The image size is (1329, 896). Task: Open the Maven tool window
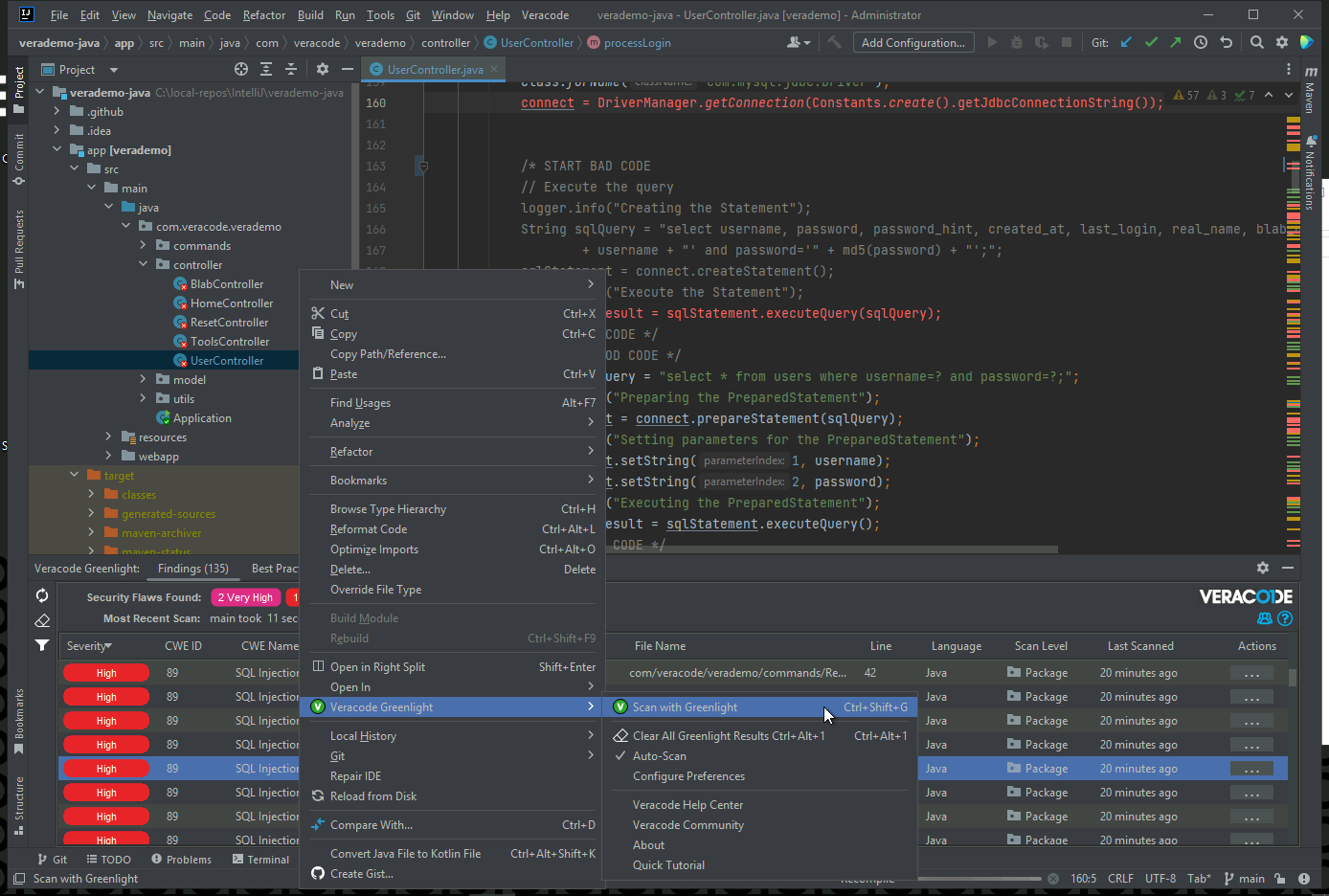(x=1310, y=90)
